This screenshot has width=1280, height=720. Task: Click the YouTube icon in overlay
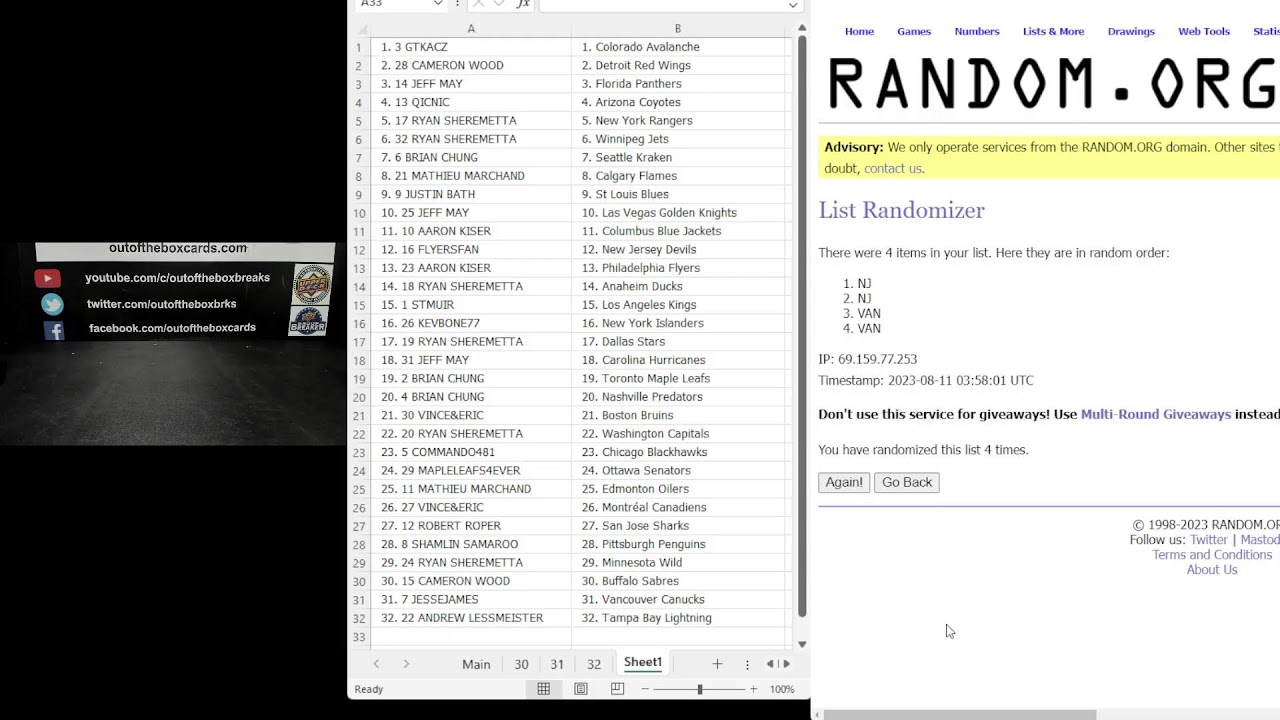[x=47, y=278]
